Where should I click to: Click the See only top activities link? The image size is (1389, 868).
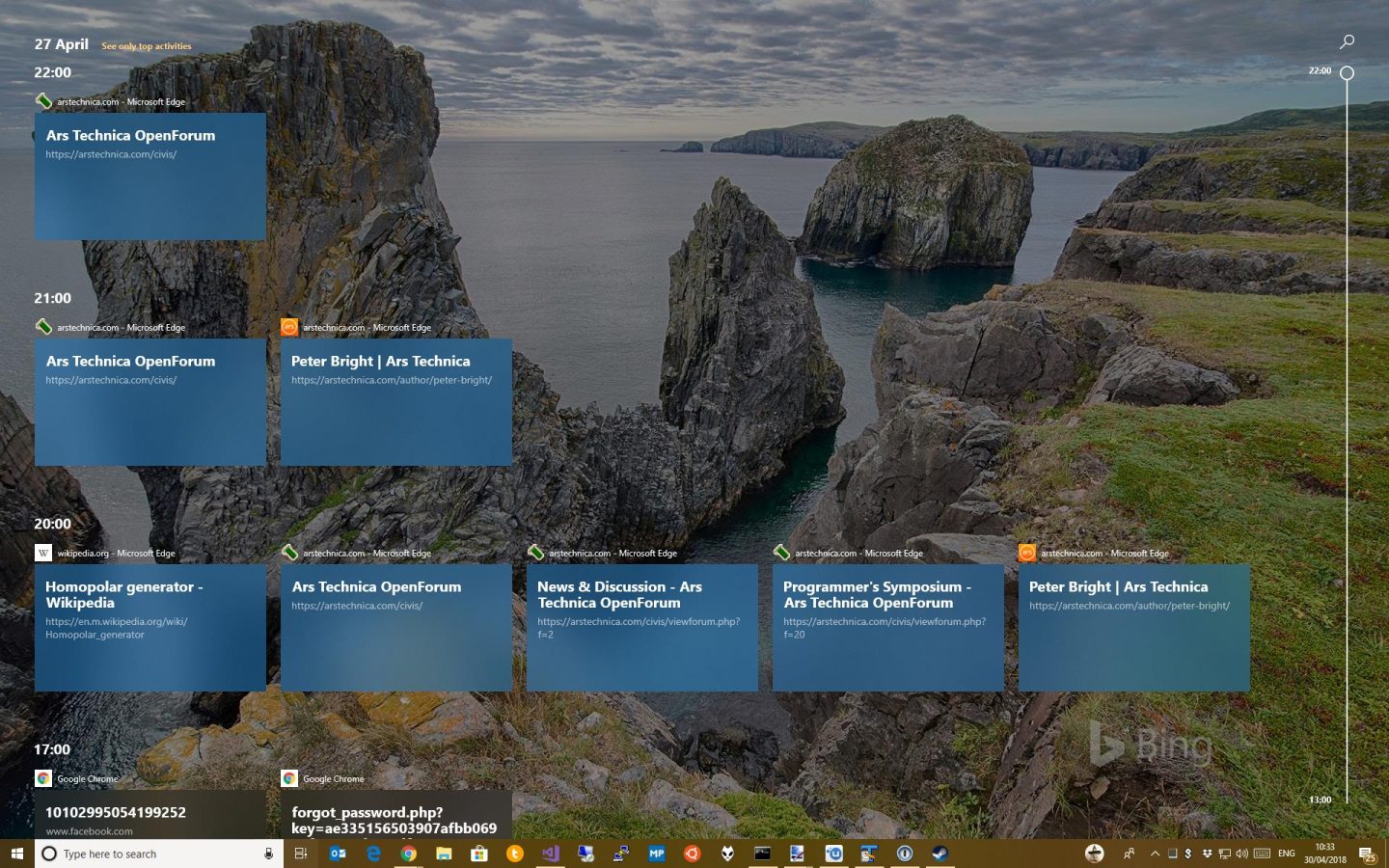(146, 45)
